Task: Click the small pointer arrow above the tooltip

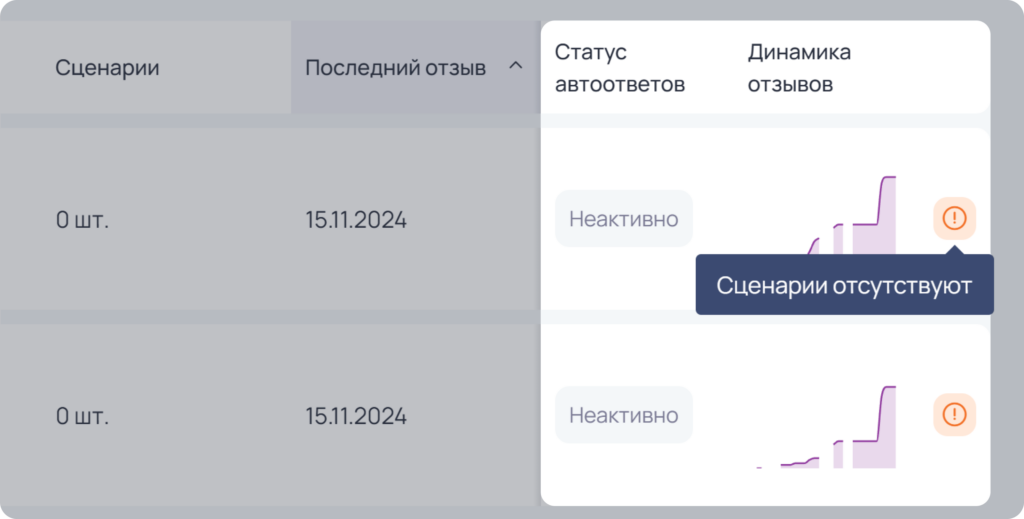Action: pyautogui.click(x=954, y=250)
